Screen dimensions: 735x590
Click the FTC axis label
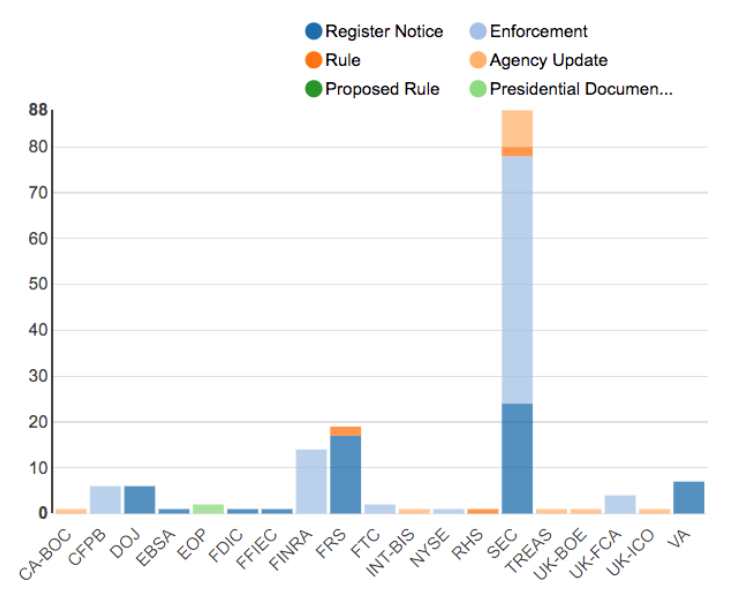click(x=365, y=543)
